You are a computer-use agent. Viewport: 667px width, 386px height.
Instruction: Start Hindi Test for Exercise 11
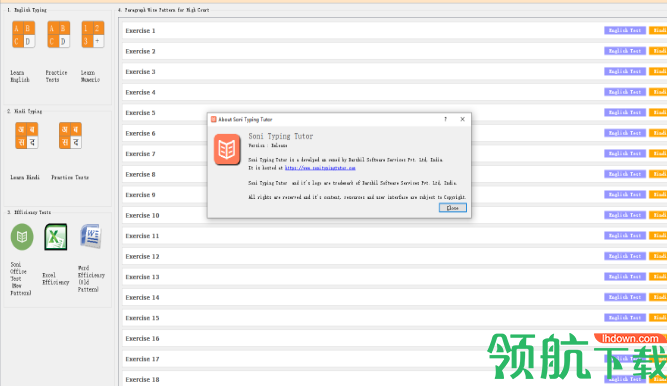click(658, 236)
